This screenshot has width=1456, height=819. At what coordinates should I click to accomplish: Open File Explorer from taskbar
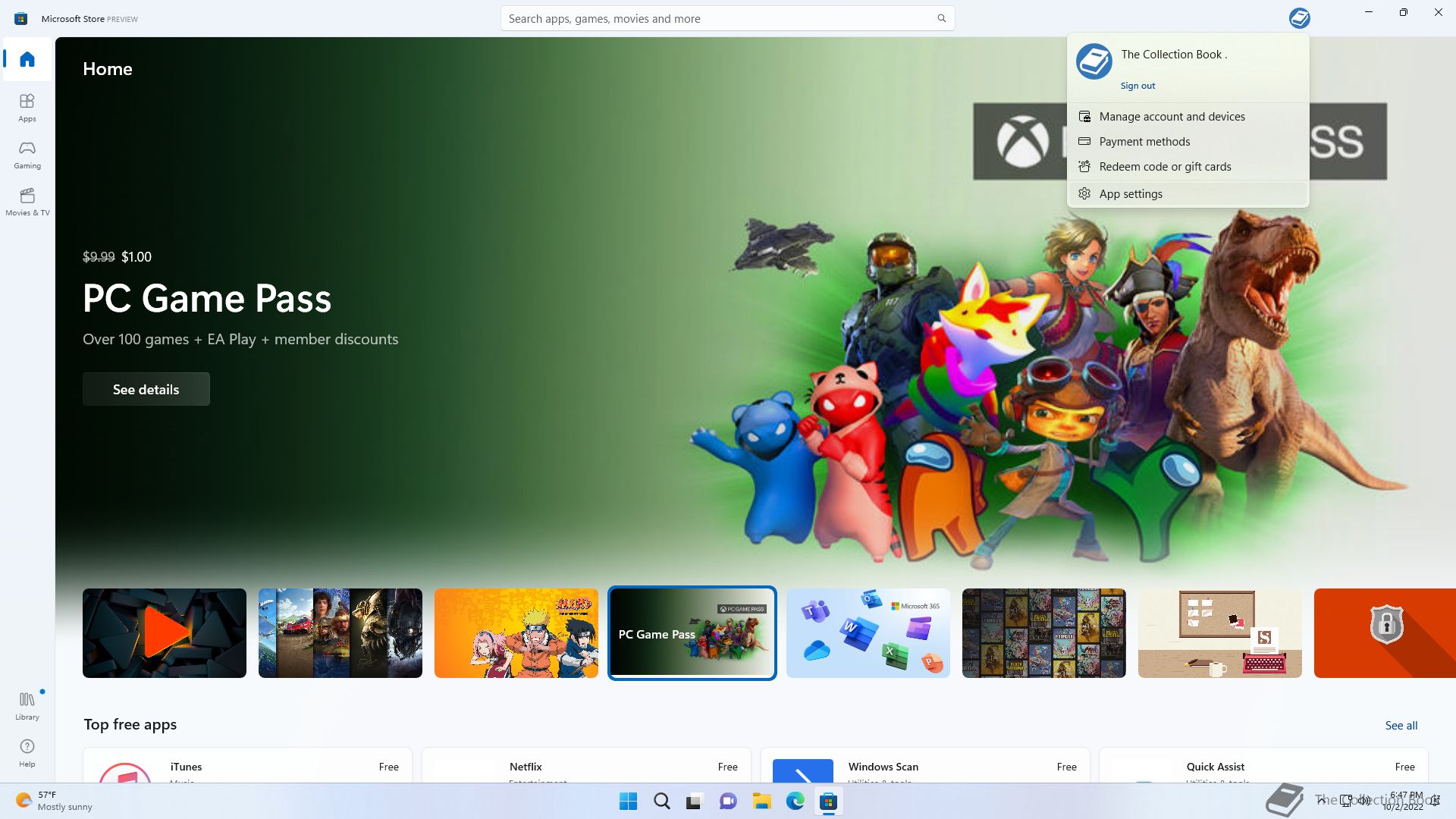pos(761,801)
